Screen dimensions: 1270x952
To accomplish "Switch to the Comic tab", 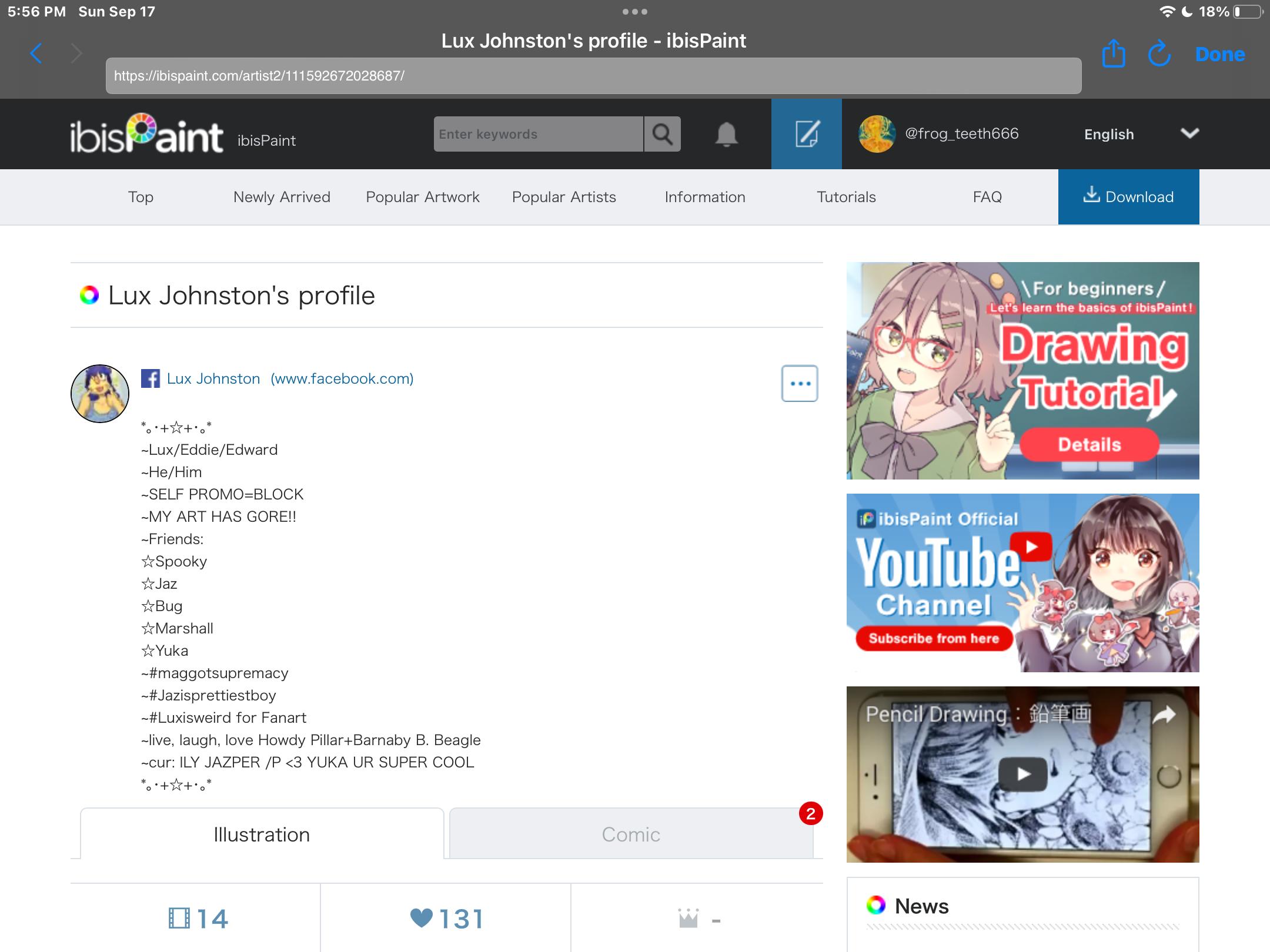I will coord(631,834).
